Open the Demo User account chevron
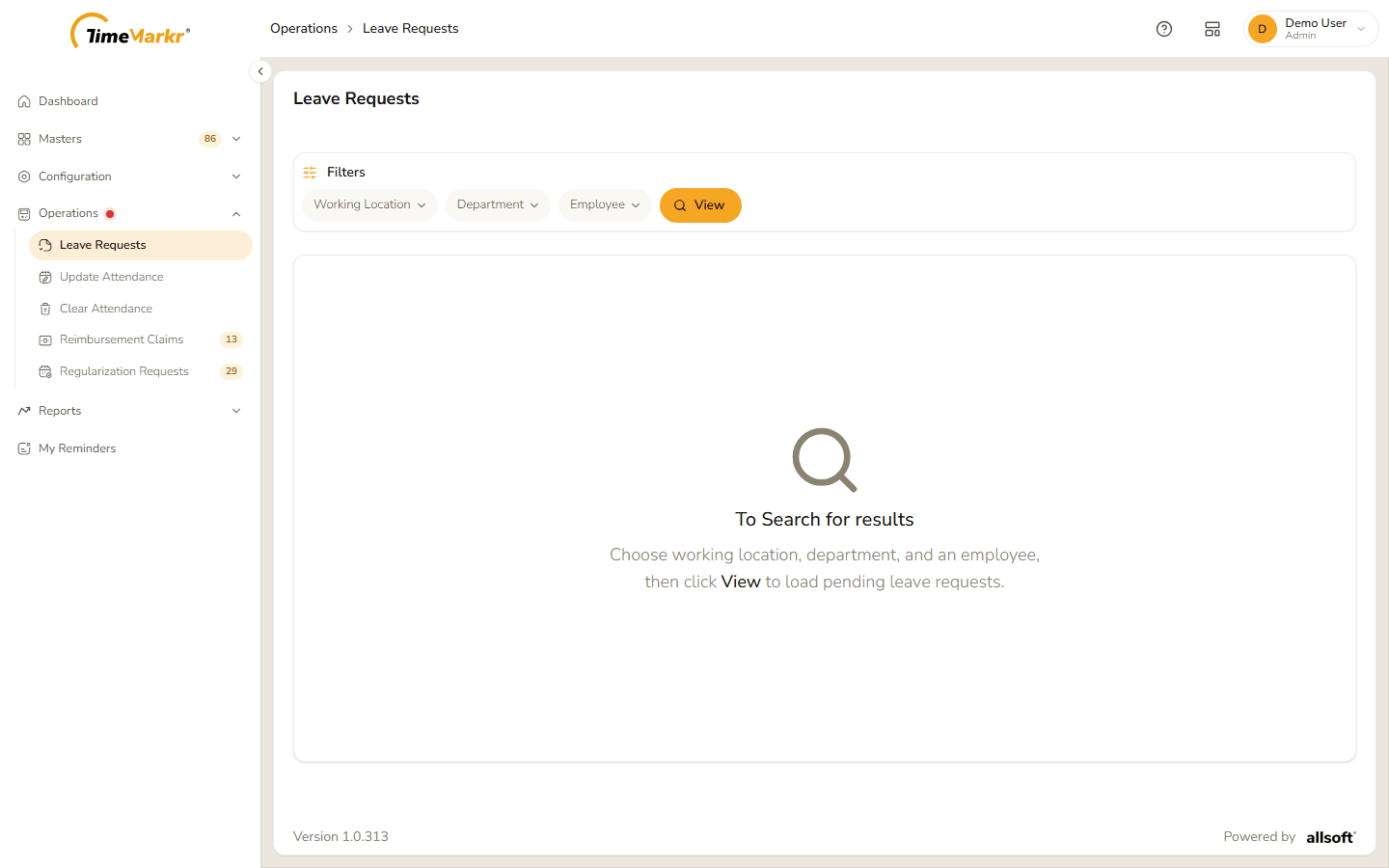Viewport: 1389px width, 868px height. coord(1361,29)
